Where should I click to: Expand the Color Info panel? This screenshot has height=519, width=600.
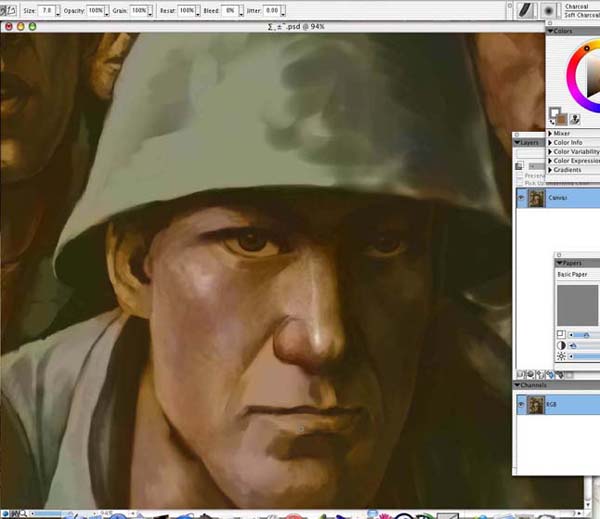click(x=550, y=142)
